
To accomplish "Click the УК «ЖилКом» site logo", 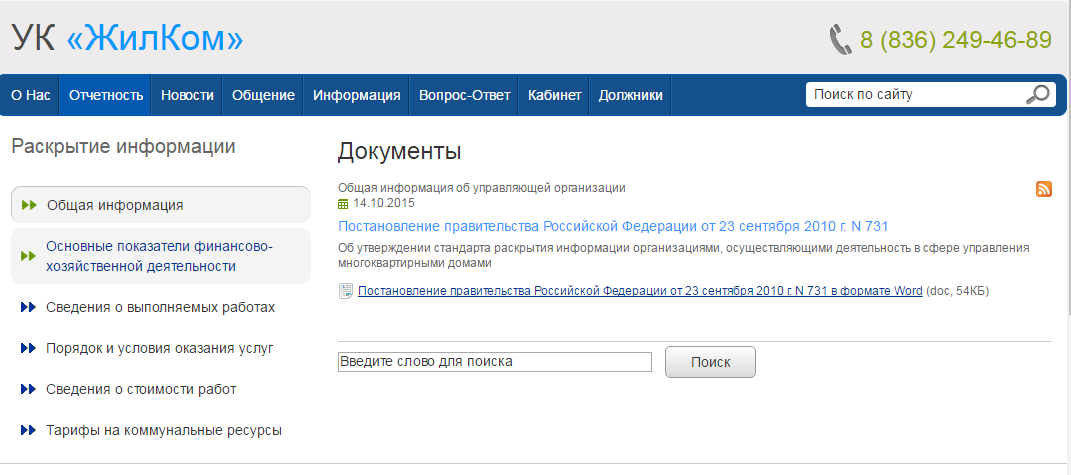I will tap(127, 39).
